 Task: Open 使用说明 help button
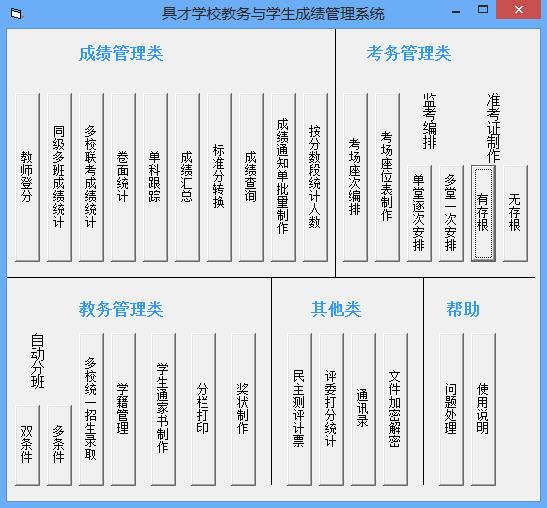483,409
